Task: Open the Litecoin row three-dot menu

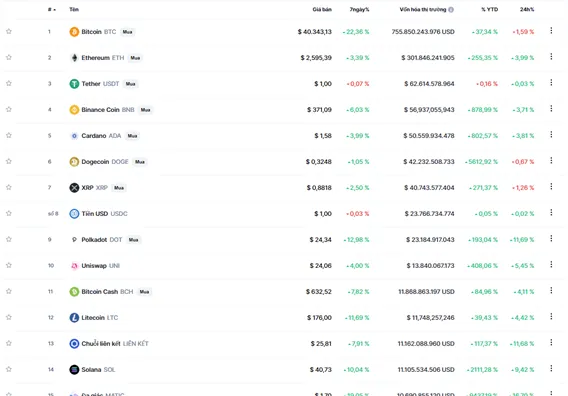Action: click(551, 316)
